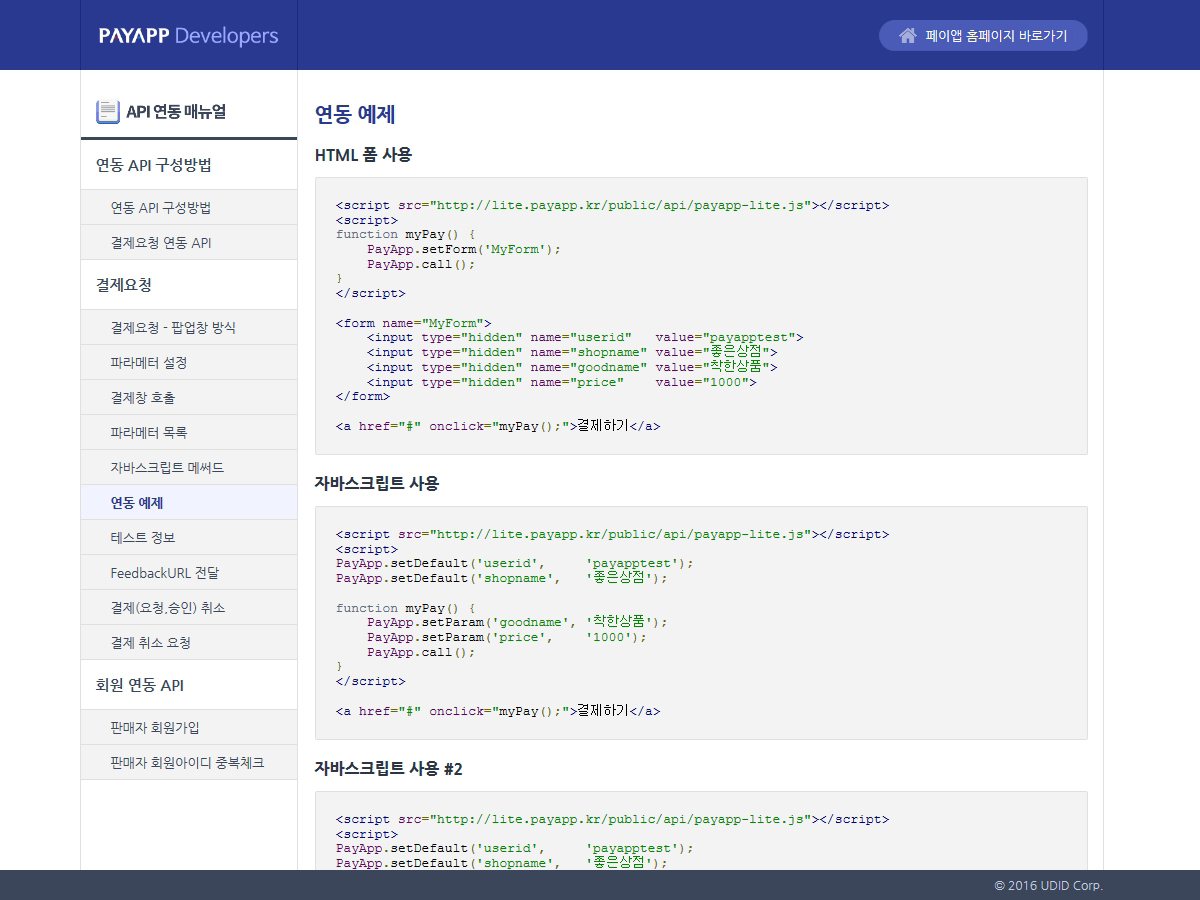1200x900 pixels.
Task: Go to 판매자 회원가입 page
Action: click(189, 728)
